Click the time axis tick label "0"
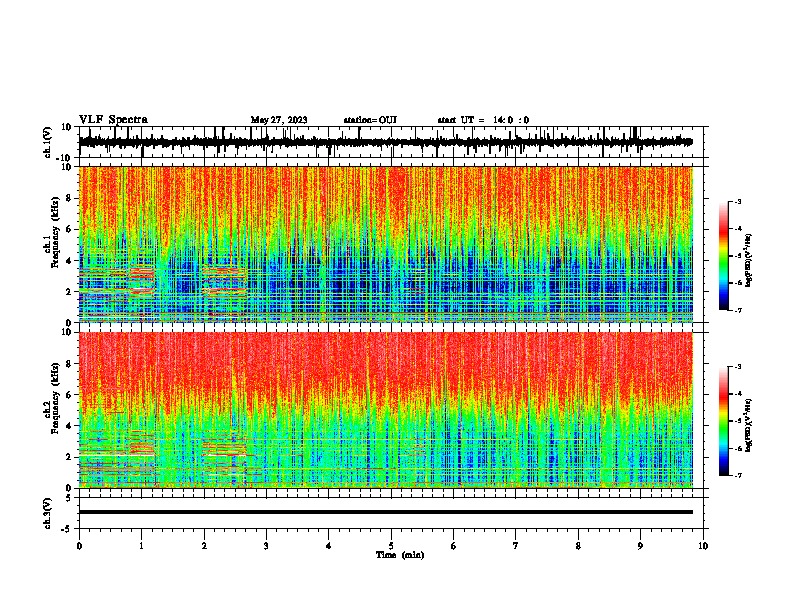This screenshot has width=792, height=612. click(x=79, y=546)
